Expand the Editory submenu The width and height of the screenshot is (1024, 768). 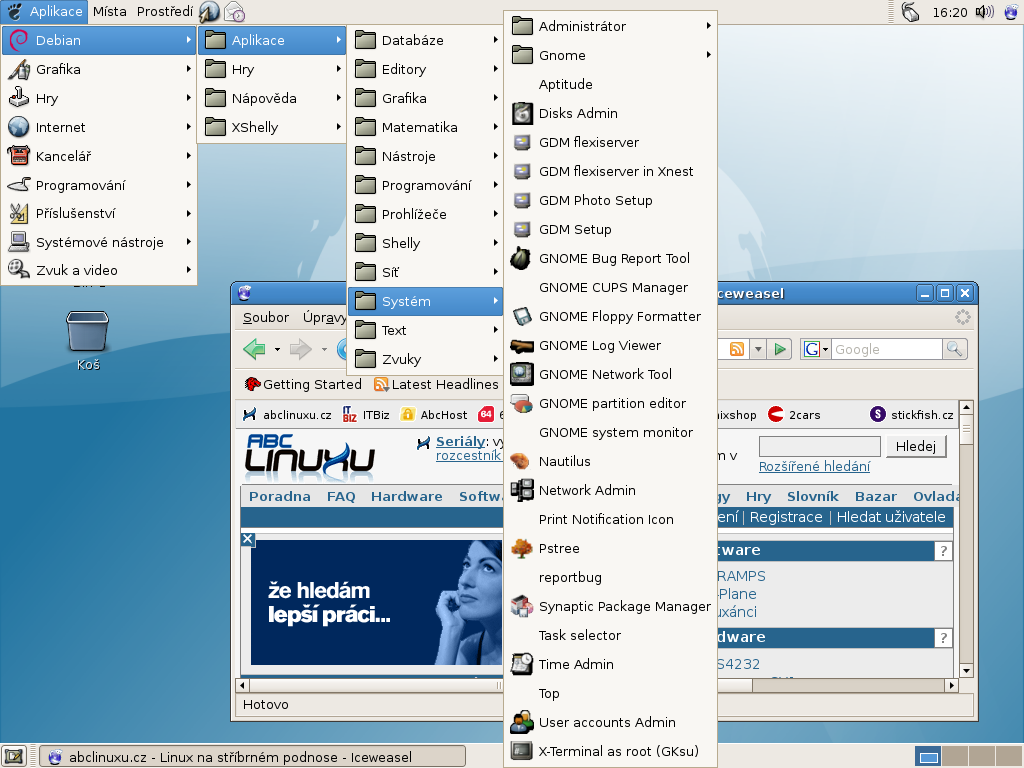425,69
